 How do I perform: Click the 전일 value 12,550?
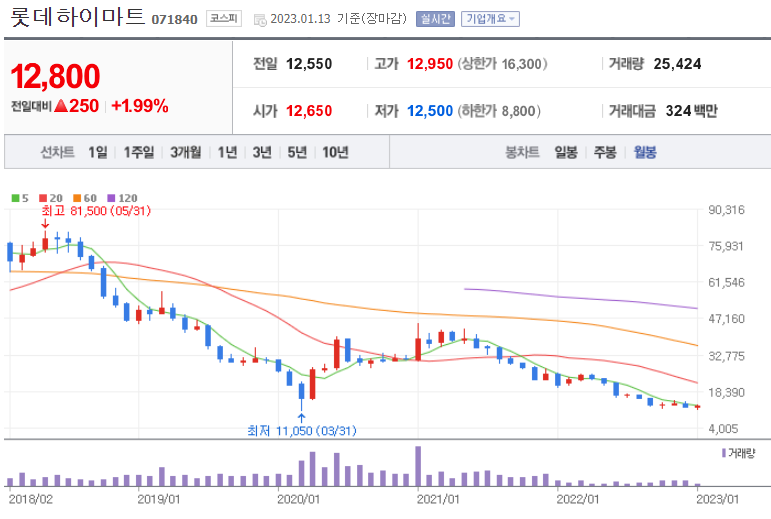pos(309,64)
